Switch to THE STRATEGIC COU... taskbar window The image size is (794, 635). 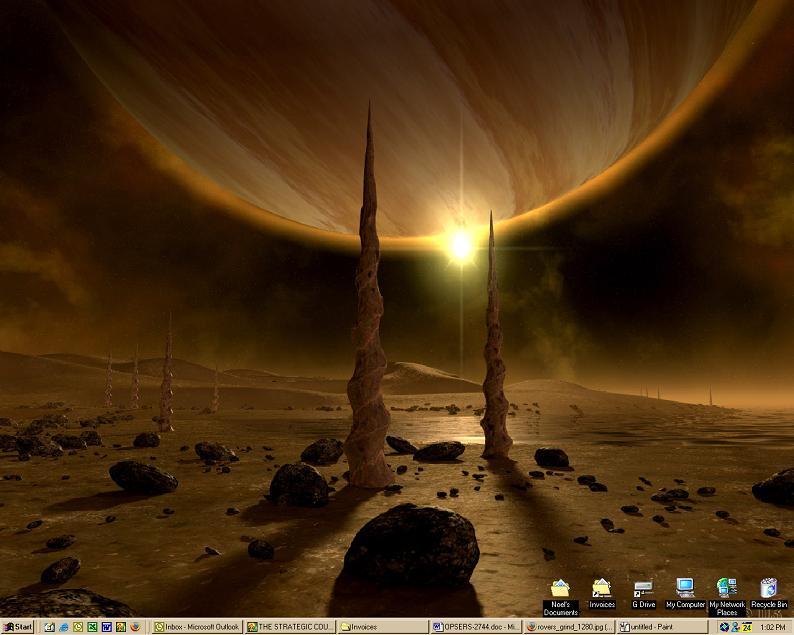(x=290, y=627)
